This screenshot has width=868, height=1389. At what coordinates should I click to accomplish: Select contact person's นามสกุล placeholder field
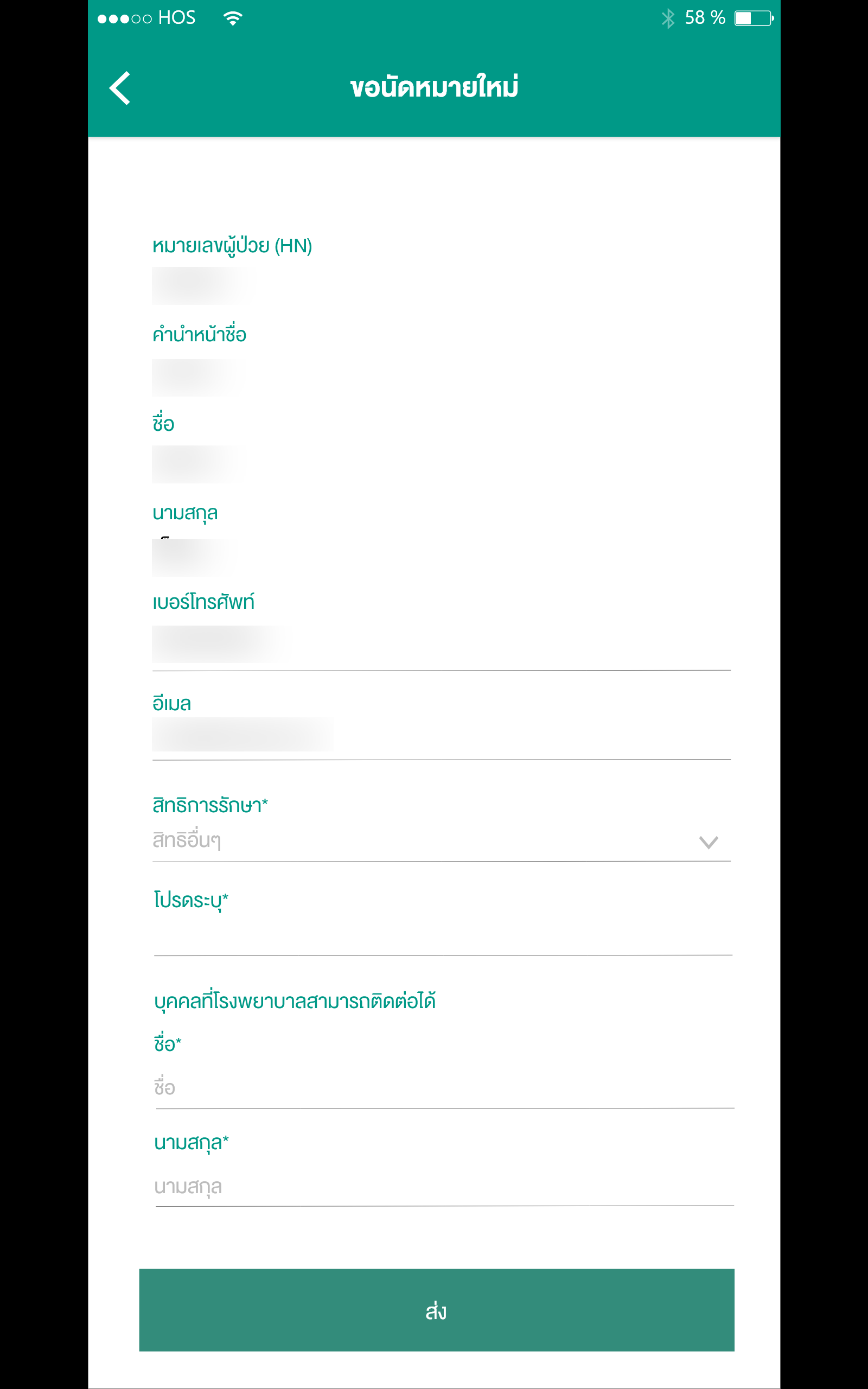tap(444, 1187)
